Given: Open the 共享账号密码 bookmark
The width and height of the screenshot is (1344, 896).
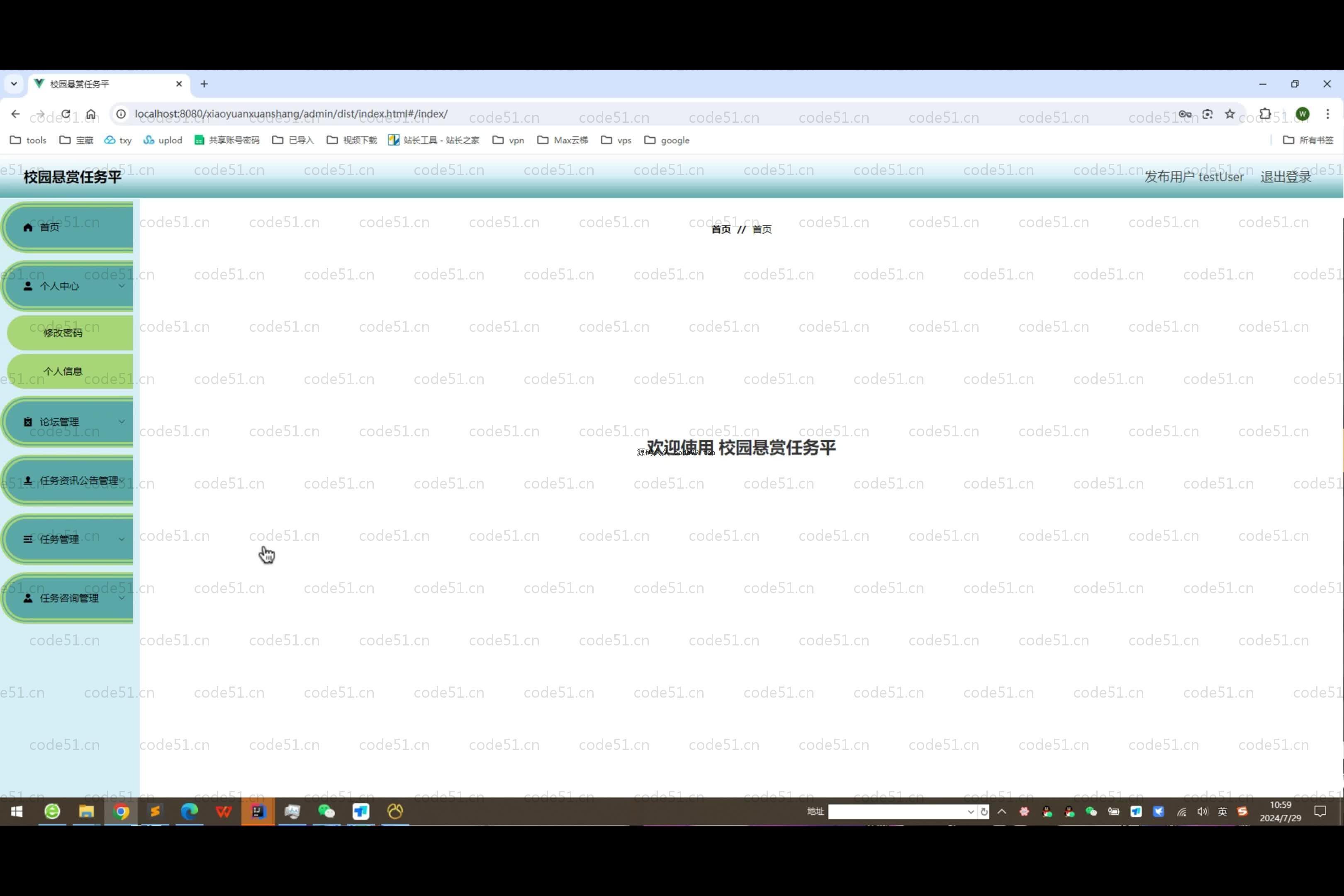Looking at the screenshot, I should click(x=227, y=140).
